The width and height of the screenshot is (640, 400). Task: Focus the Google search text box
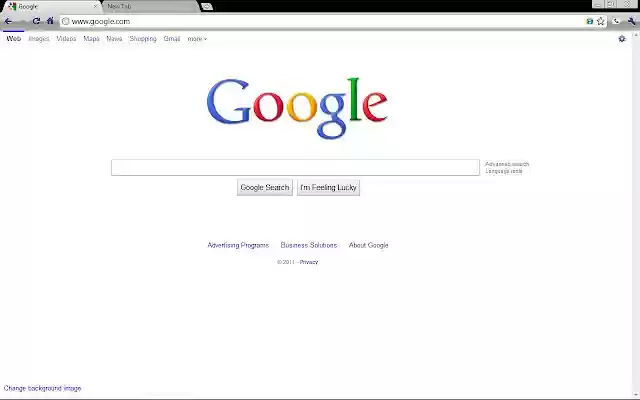coord(296,167)
